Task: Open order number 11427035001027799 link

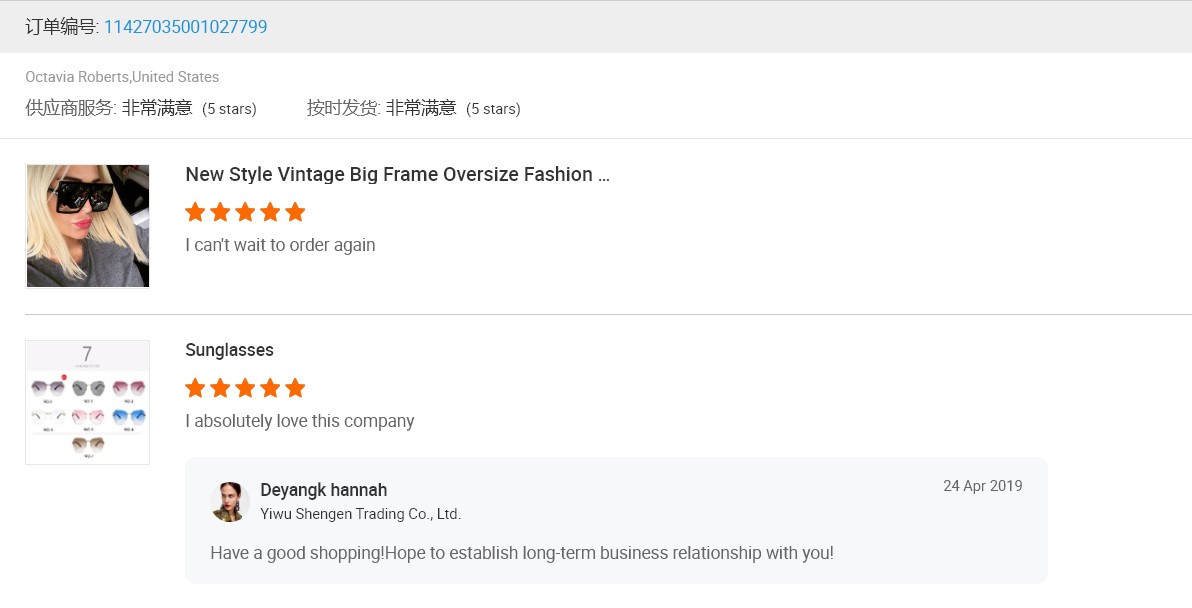Action: (185, 27)
